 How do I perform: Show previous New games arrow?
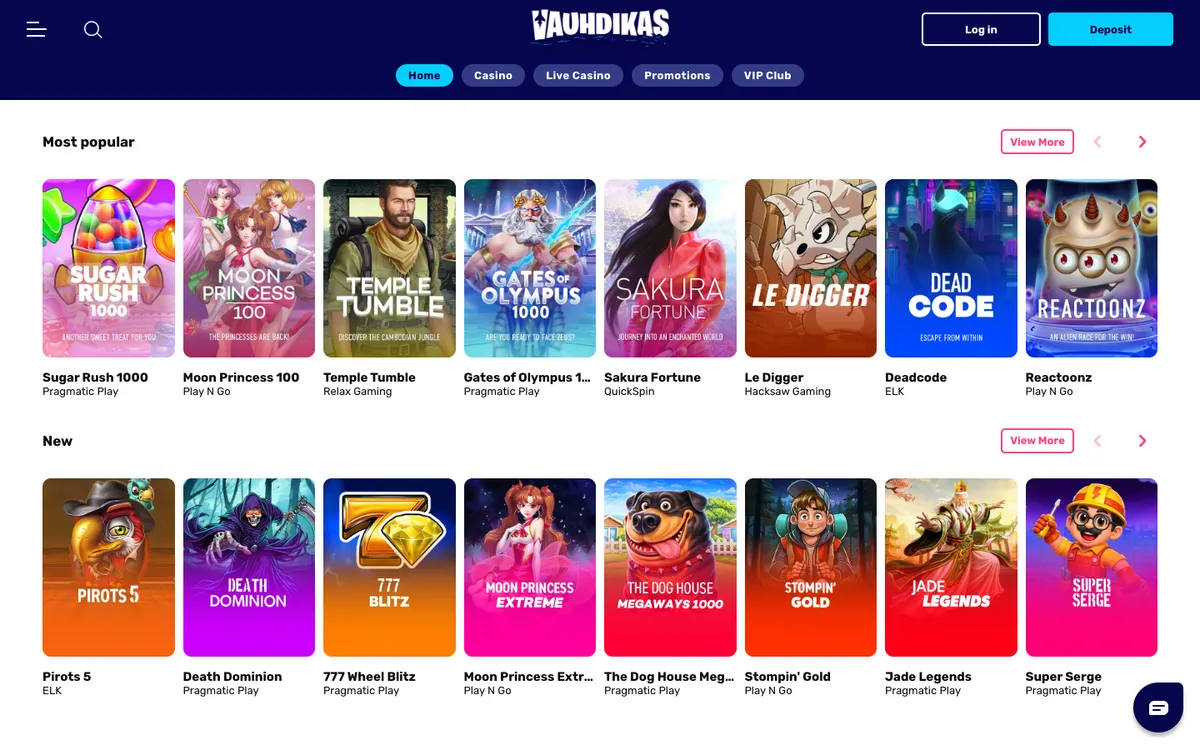[1097, 441]
